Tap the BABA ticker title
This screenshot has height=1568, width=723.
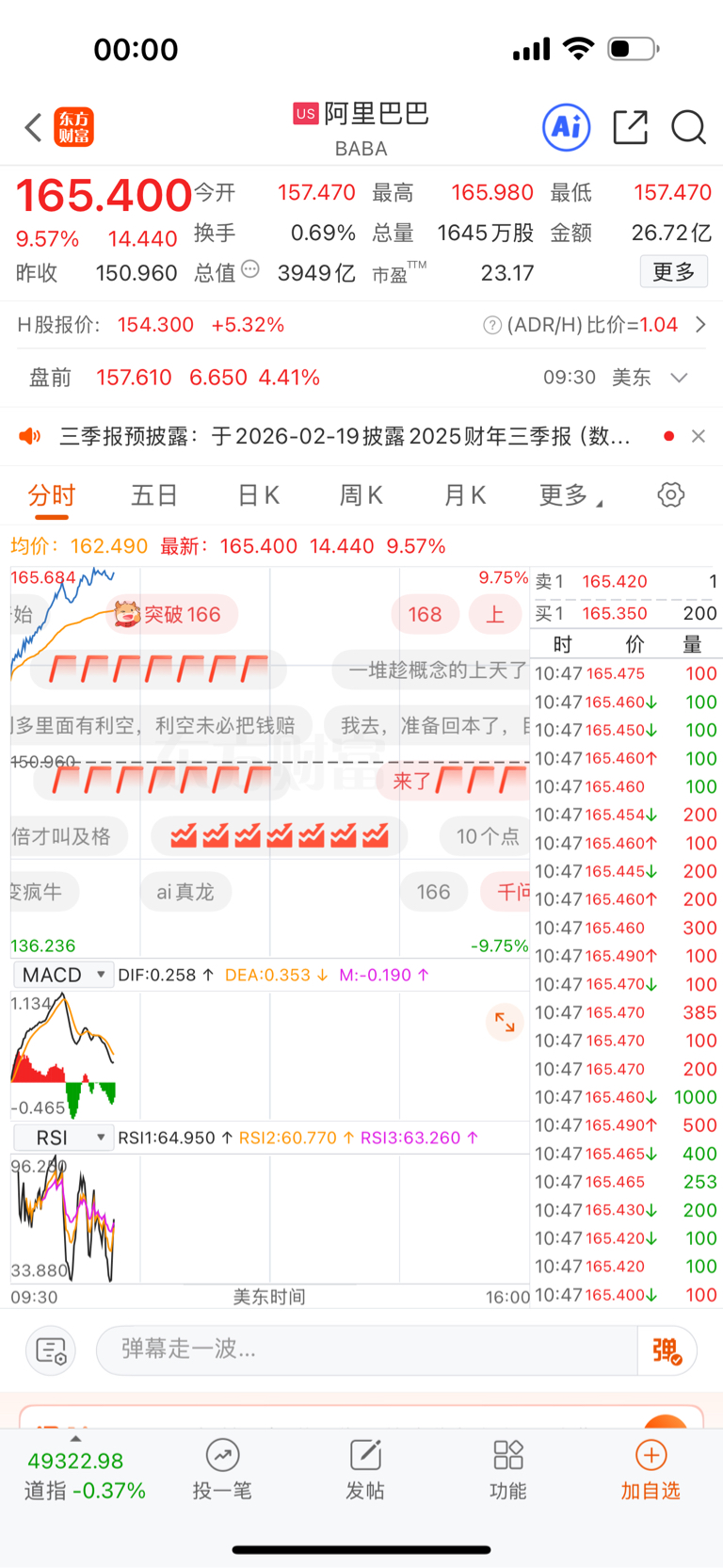point(361,149)
